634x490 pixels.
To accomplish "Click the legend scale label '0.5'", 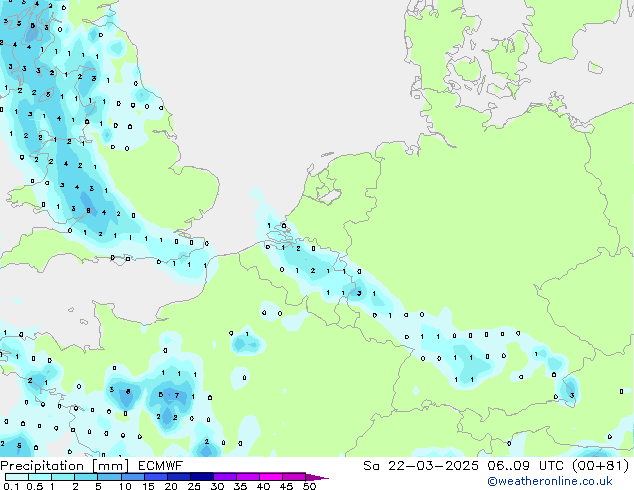I will (35, 486).
